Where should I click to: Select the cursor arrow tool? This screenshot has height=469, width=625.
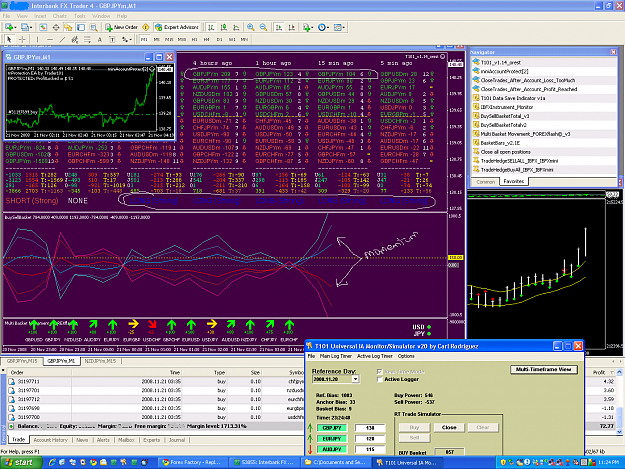click(9, 39)
